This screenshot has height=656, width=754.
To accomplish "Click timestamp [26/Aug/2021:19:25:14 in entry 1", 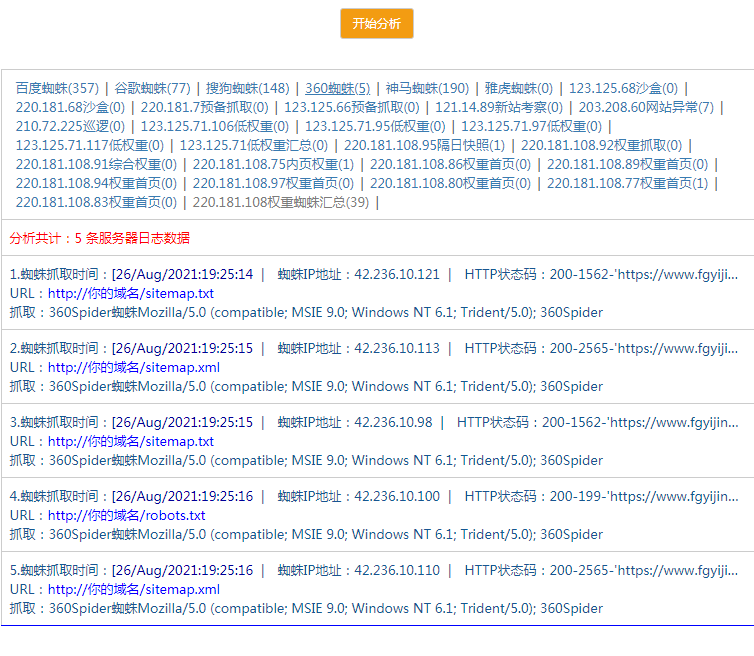I will 182,275.
